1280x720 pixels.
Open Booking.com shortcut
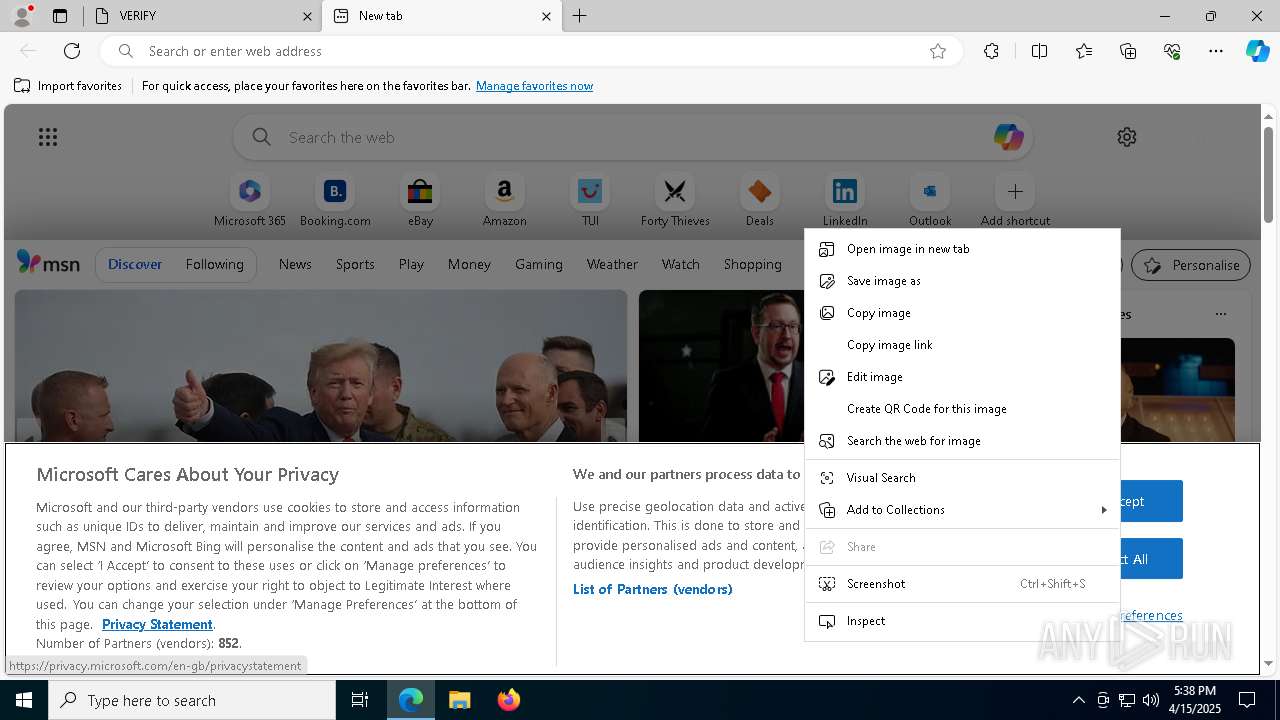pyautogui.click(x=335, y=201)
